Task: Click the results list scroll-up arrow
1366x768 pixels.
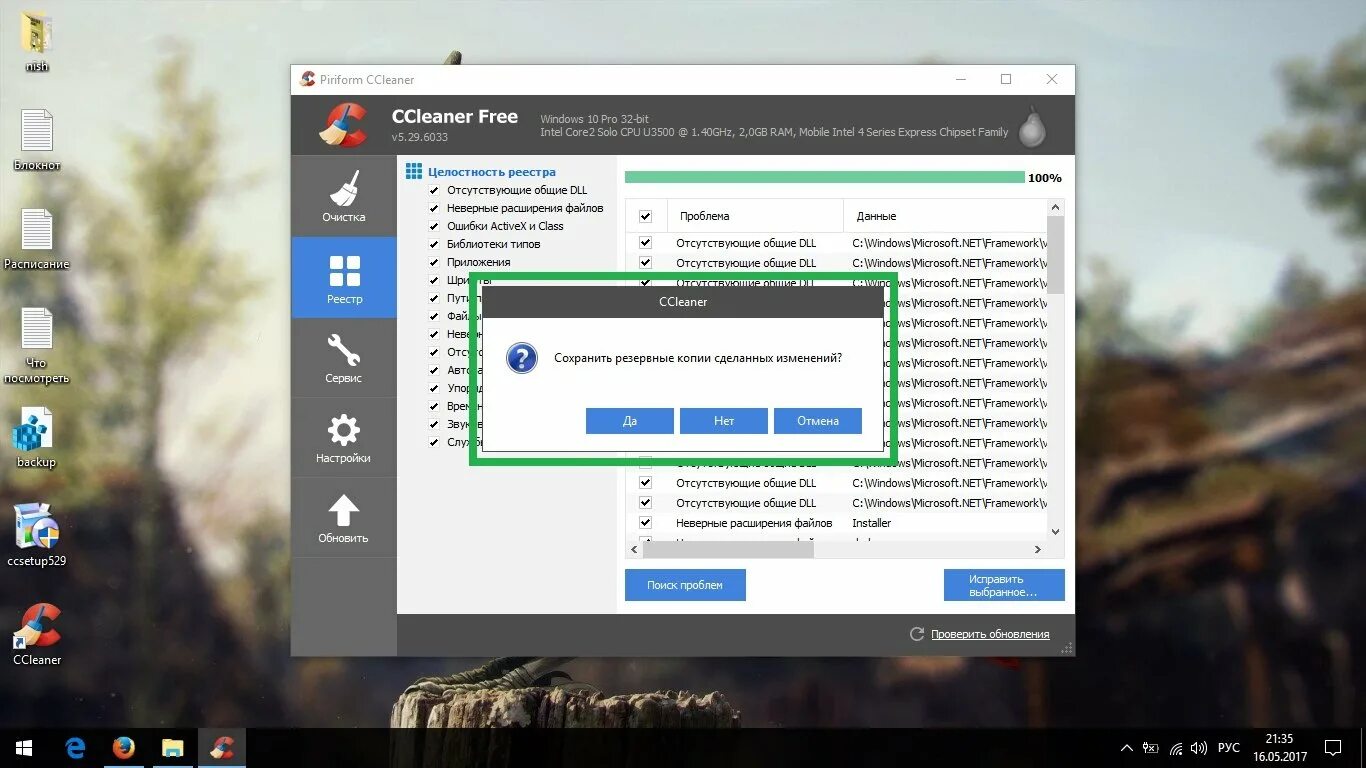Action: click(x=1056, y=207)
